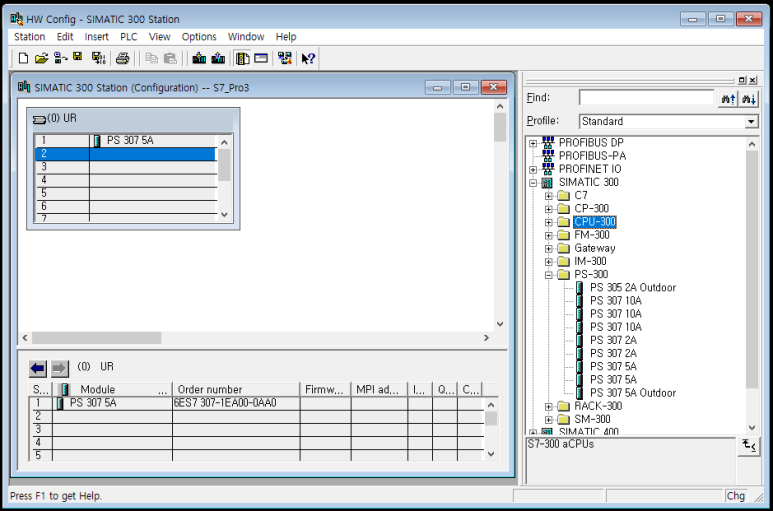
Task: Select the CPU-300 folder label
Action: (595, 222)
